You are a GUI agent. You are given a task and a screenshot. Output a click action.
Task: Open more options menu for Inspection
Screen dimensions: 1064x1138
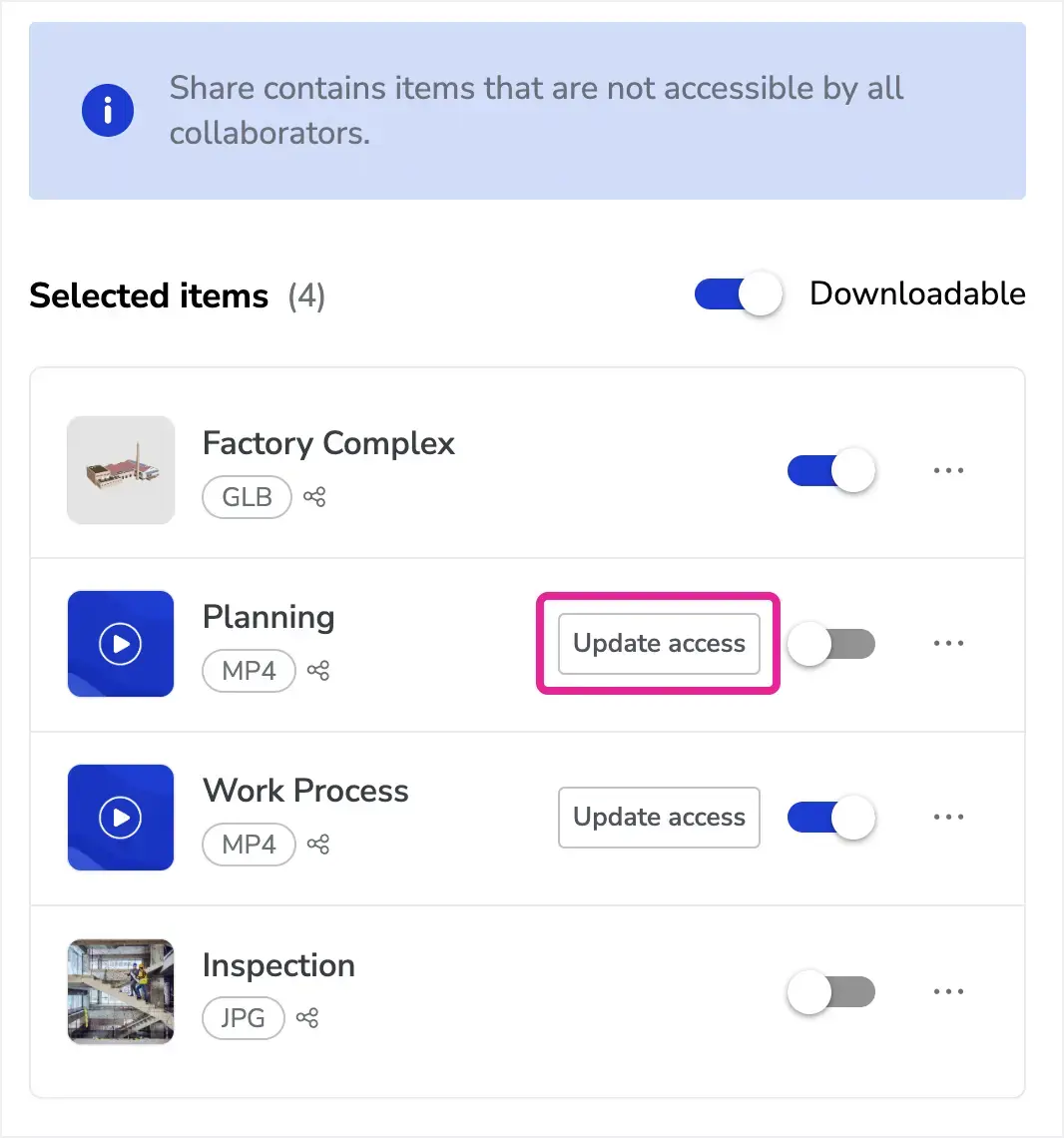(x=948, y=990)
